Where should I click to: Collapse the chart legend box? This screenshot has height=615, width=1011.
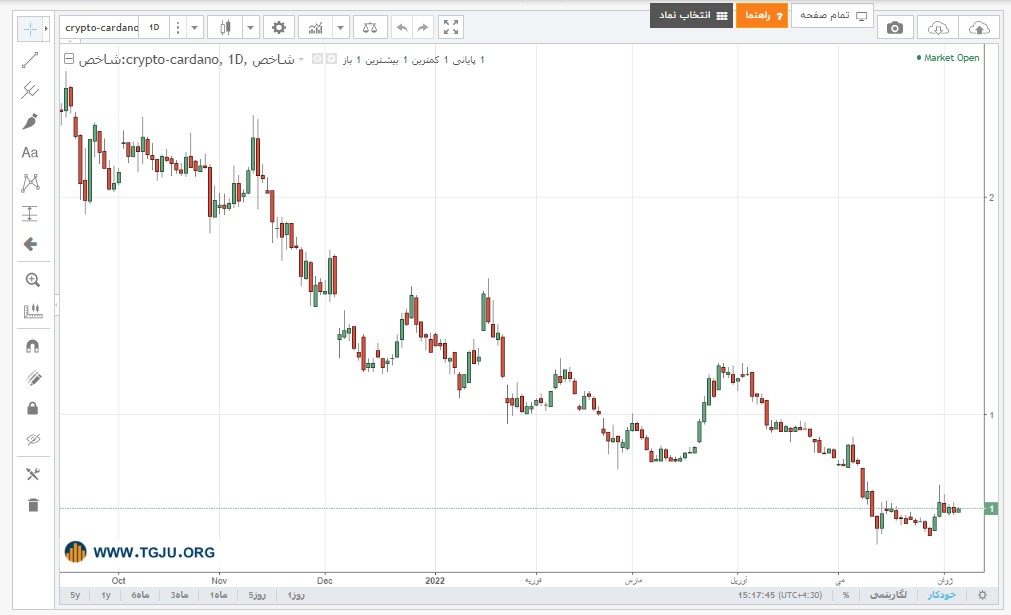[x=69, y=59]
